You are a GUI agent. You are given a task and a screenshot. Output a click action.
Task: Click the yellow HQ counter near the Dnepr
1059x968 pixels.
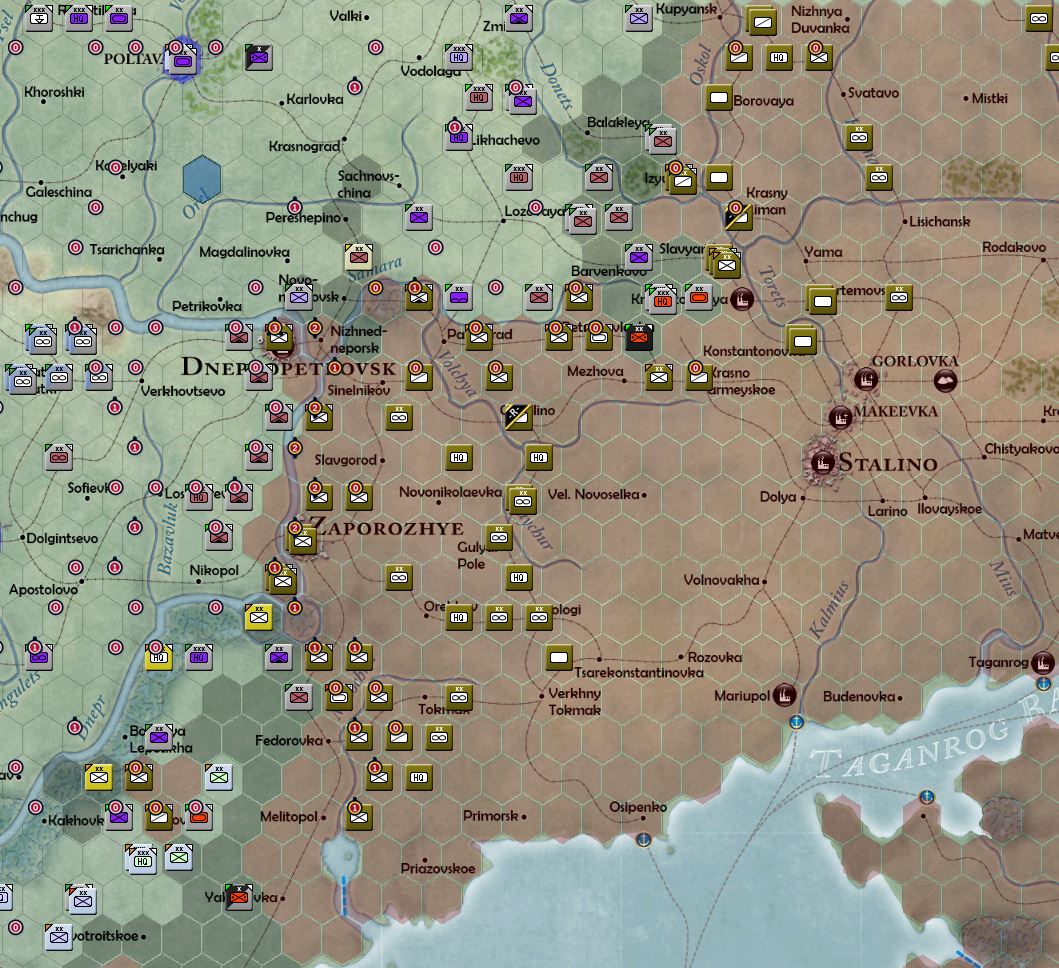[x=159, y=657]
